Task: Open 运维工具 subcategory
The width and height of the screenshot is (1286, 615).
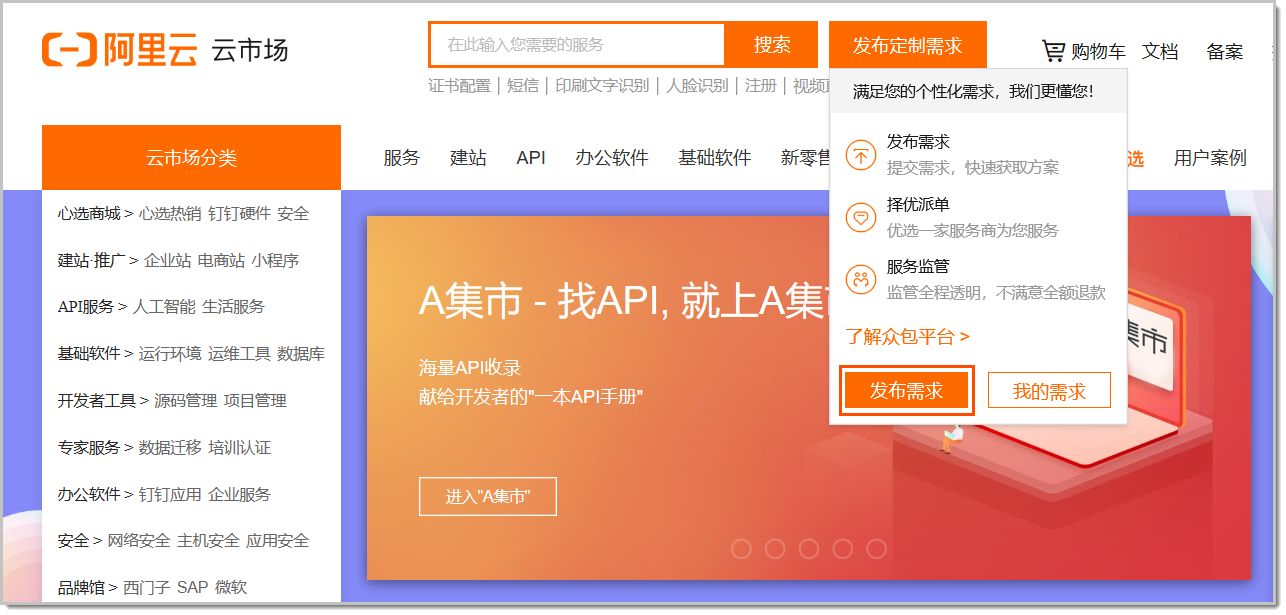Action: point(239,354)
